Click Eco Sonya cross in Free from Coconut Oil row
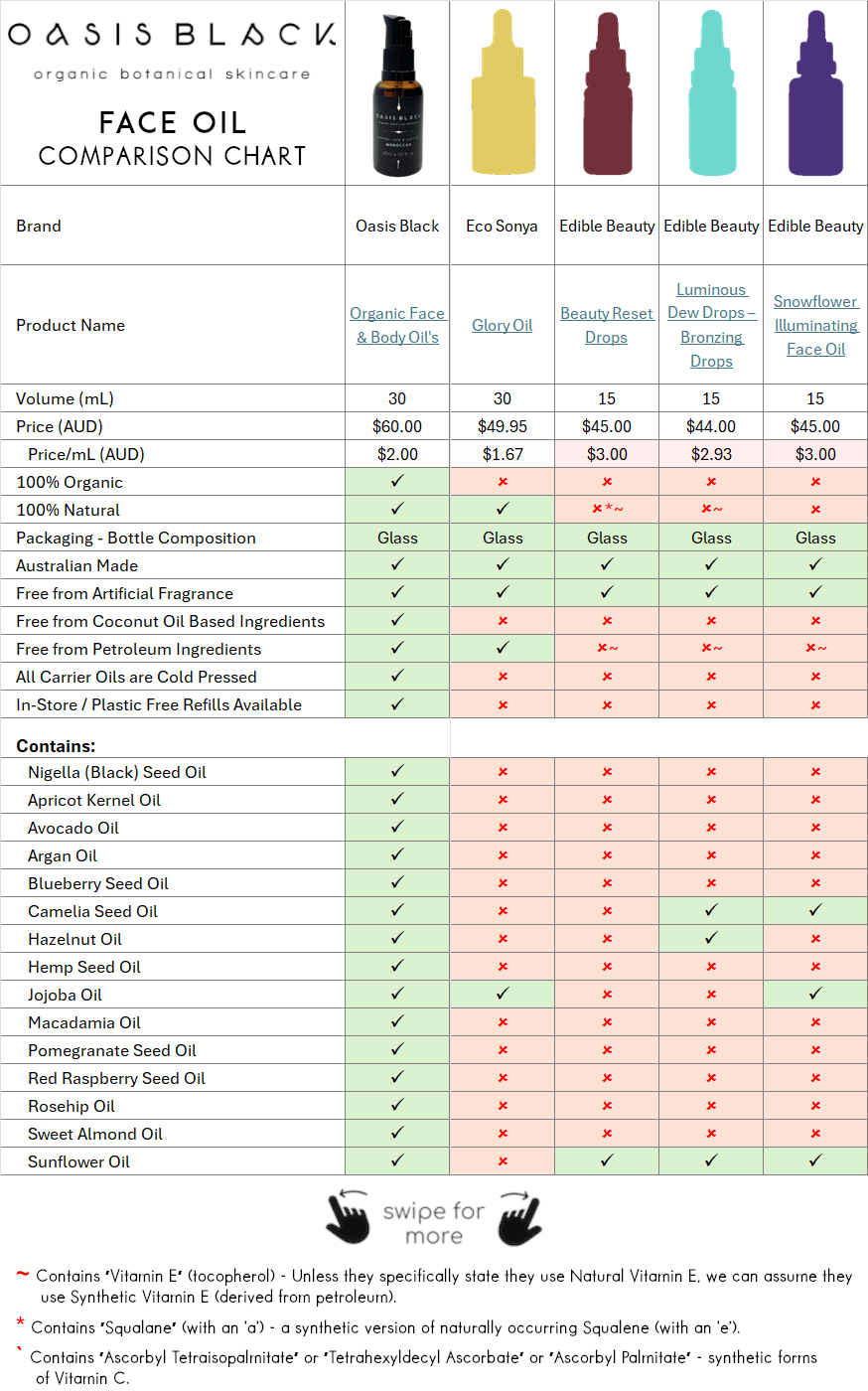 pos(503,621)
